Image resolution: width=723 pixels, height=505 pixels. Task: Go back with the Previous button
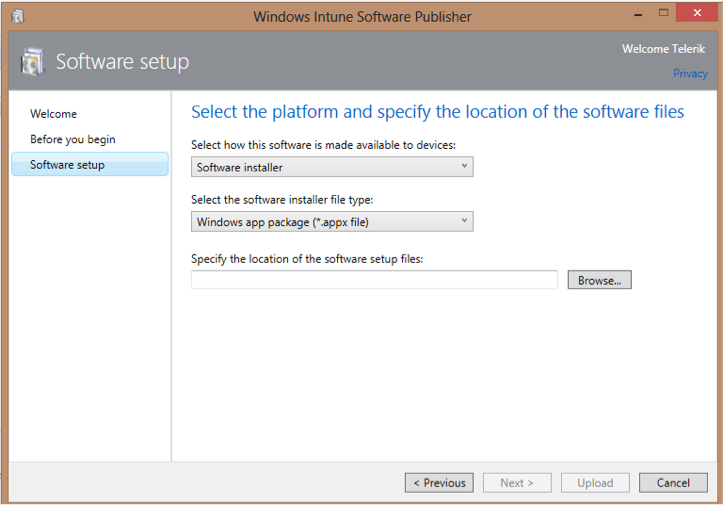click(439, 483)
